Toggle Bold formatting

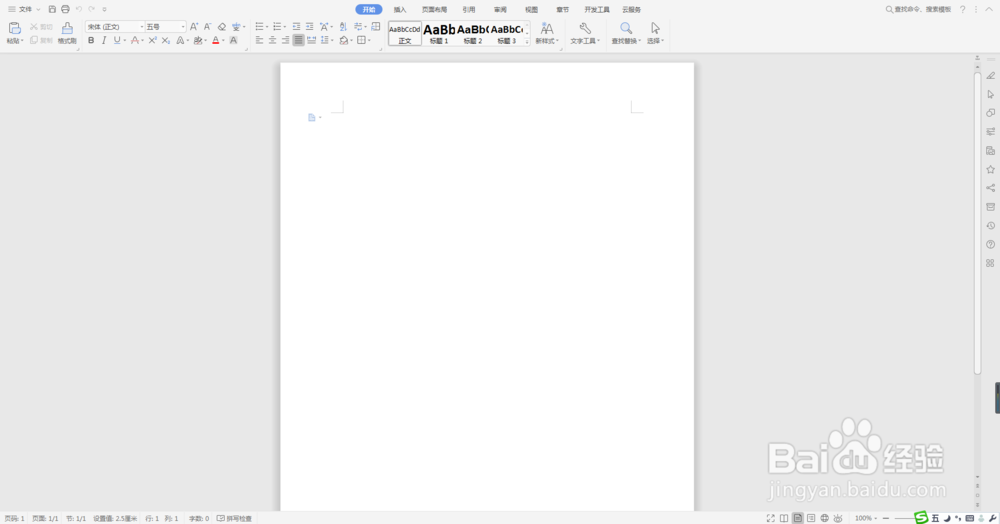coord(91,40)
